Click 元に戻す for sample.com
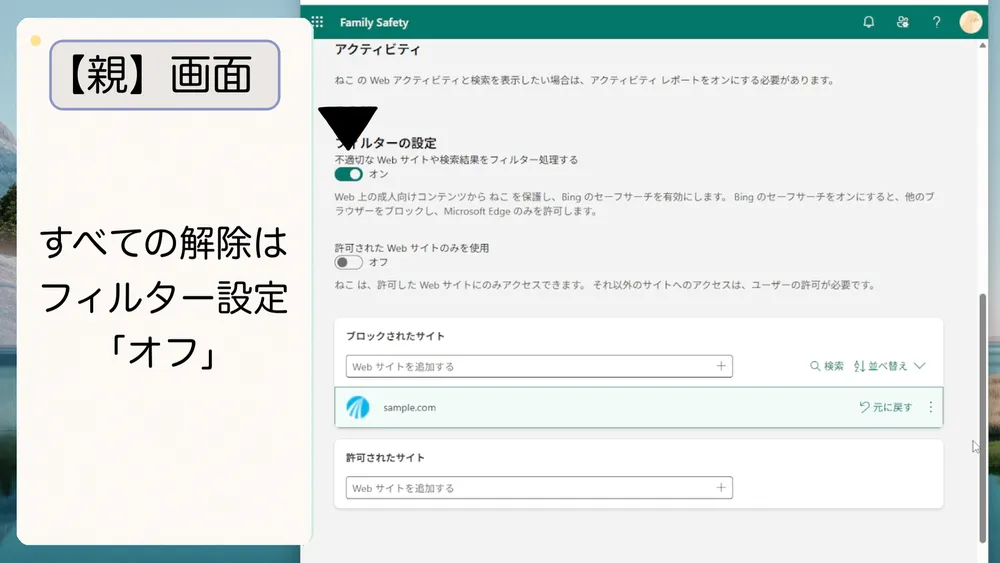The image size is (1000, 563). click(x=885, y=407)
